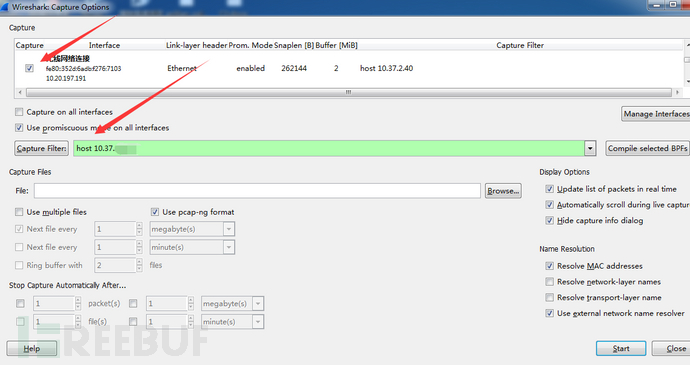Toggle Automatically scroll during live capture
The width and height of the screenshot is (690, 365).
[550, 205]
